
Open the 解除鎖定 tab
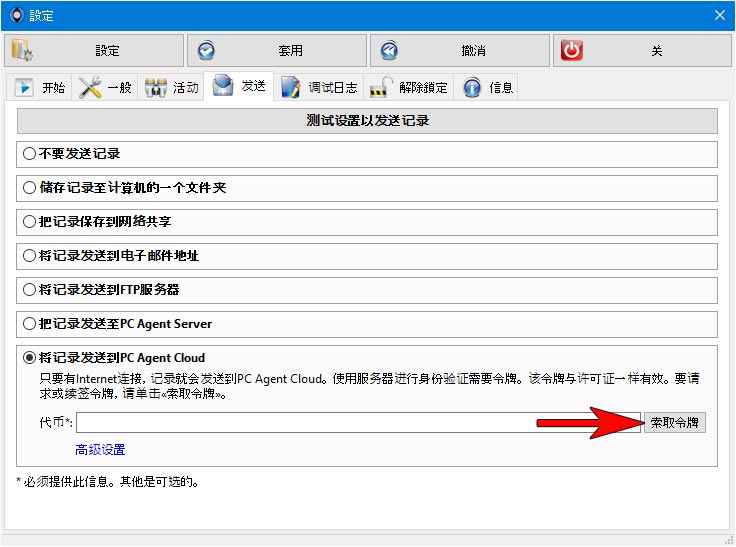pyautogui.click(x=408, y=87)
